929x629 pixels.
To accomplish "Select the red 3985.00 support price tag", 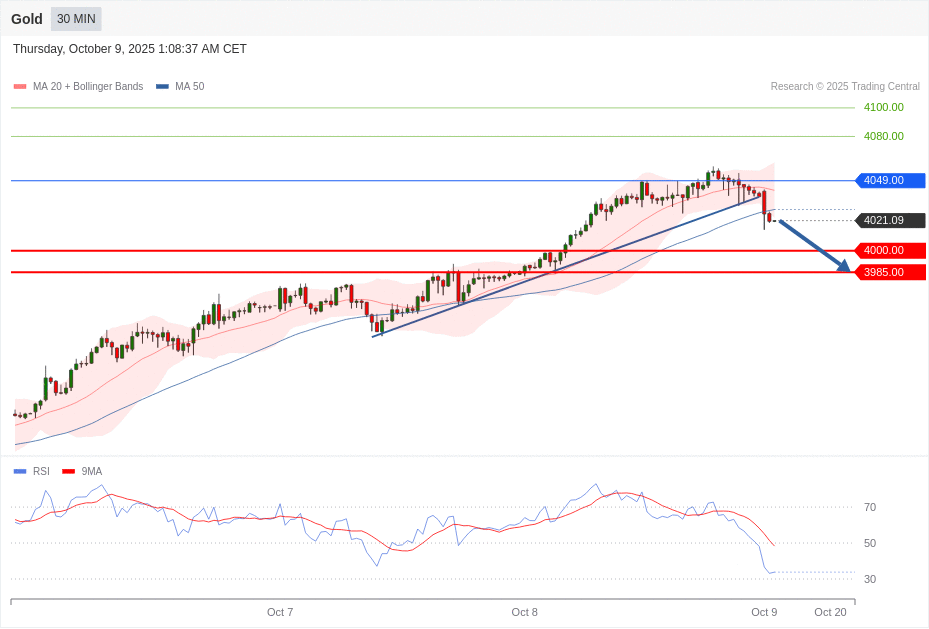I will coord(889,272).
